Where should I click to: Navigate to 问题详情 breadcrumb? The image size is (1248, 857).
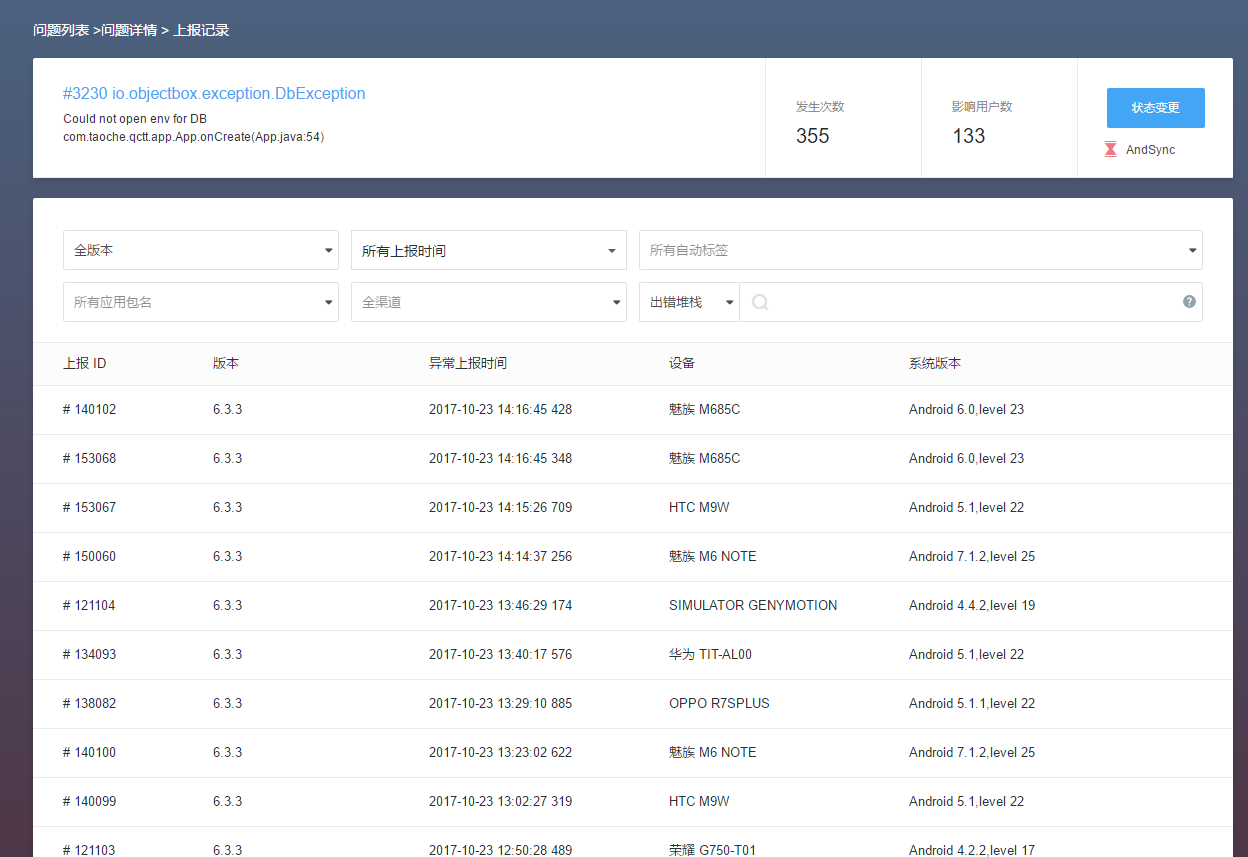coord(129,30)
